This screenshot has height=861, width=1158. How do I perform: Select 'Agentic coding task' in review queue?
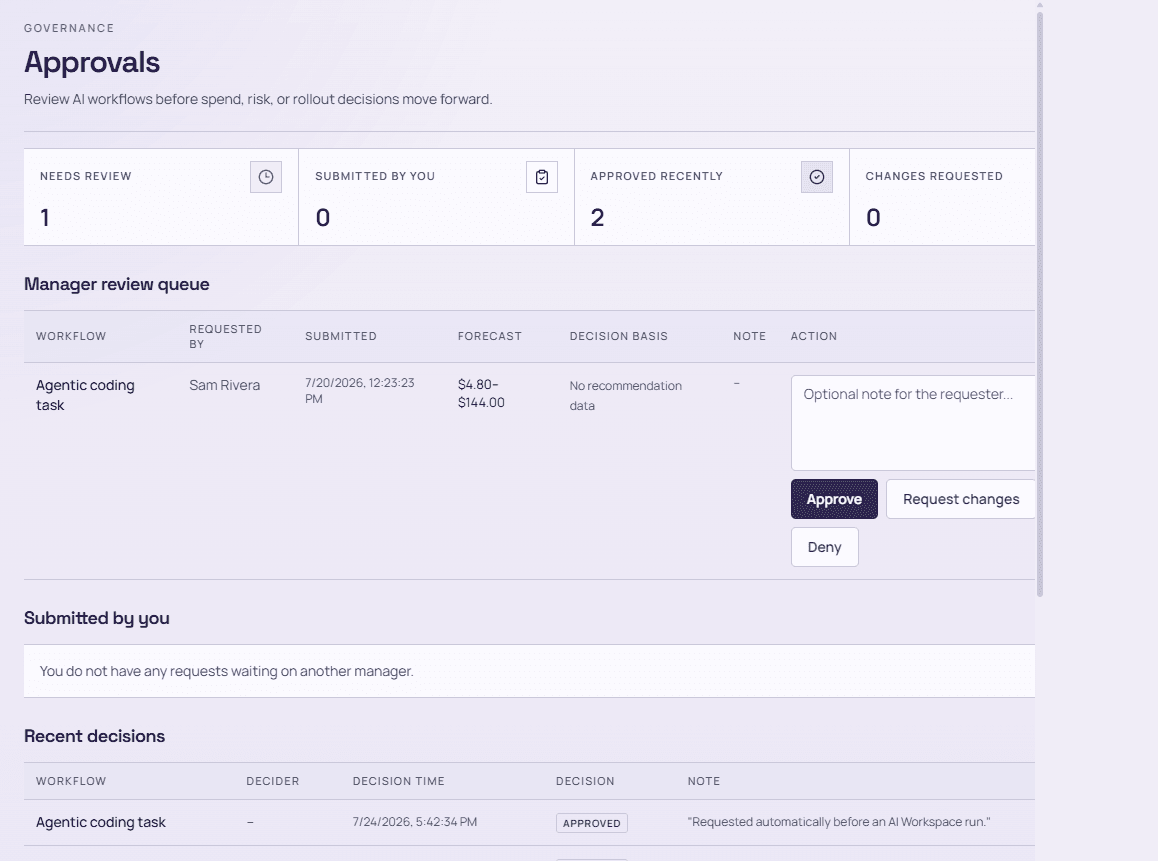(x=85, y=395)
